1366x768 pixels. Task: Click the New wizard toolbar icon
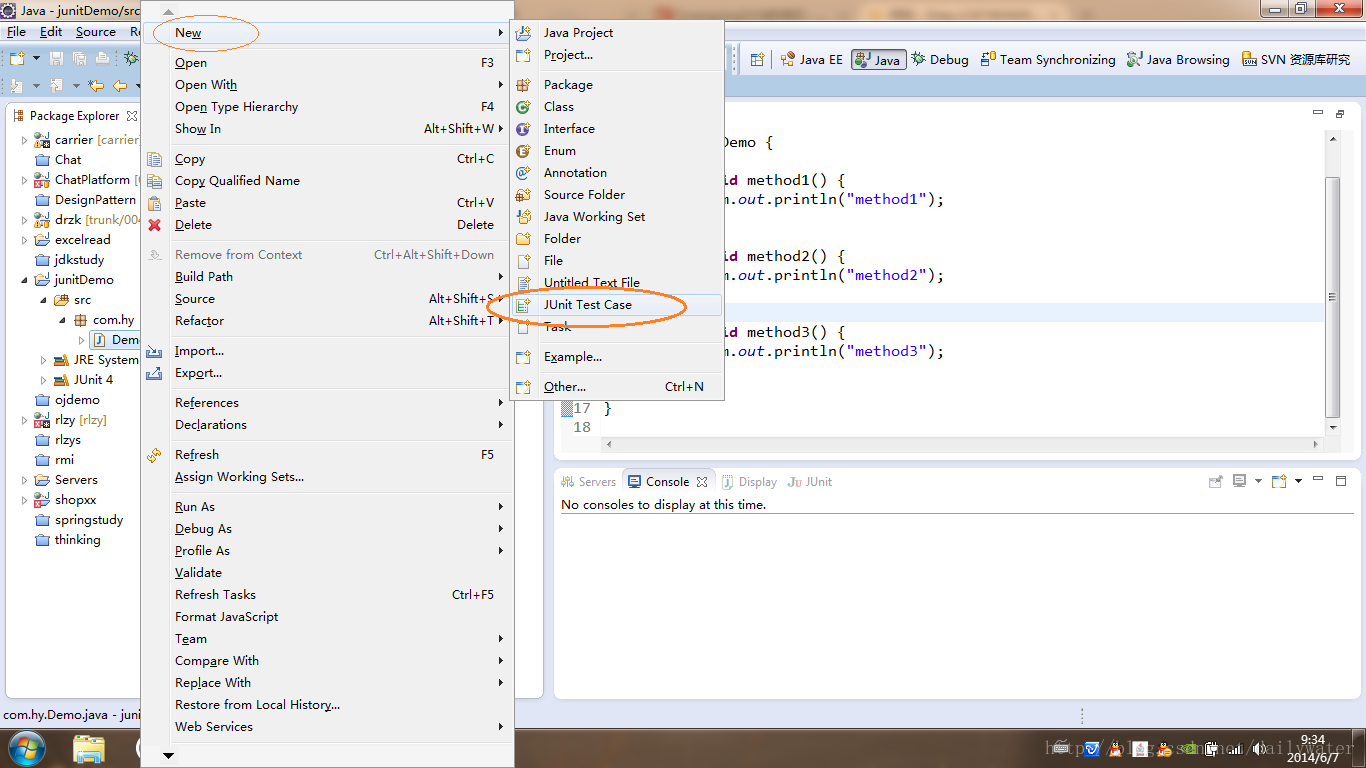click(17, 59)
